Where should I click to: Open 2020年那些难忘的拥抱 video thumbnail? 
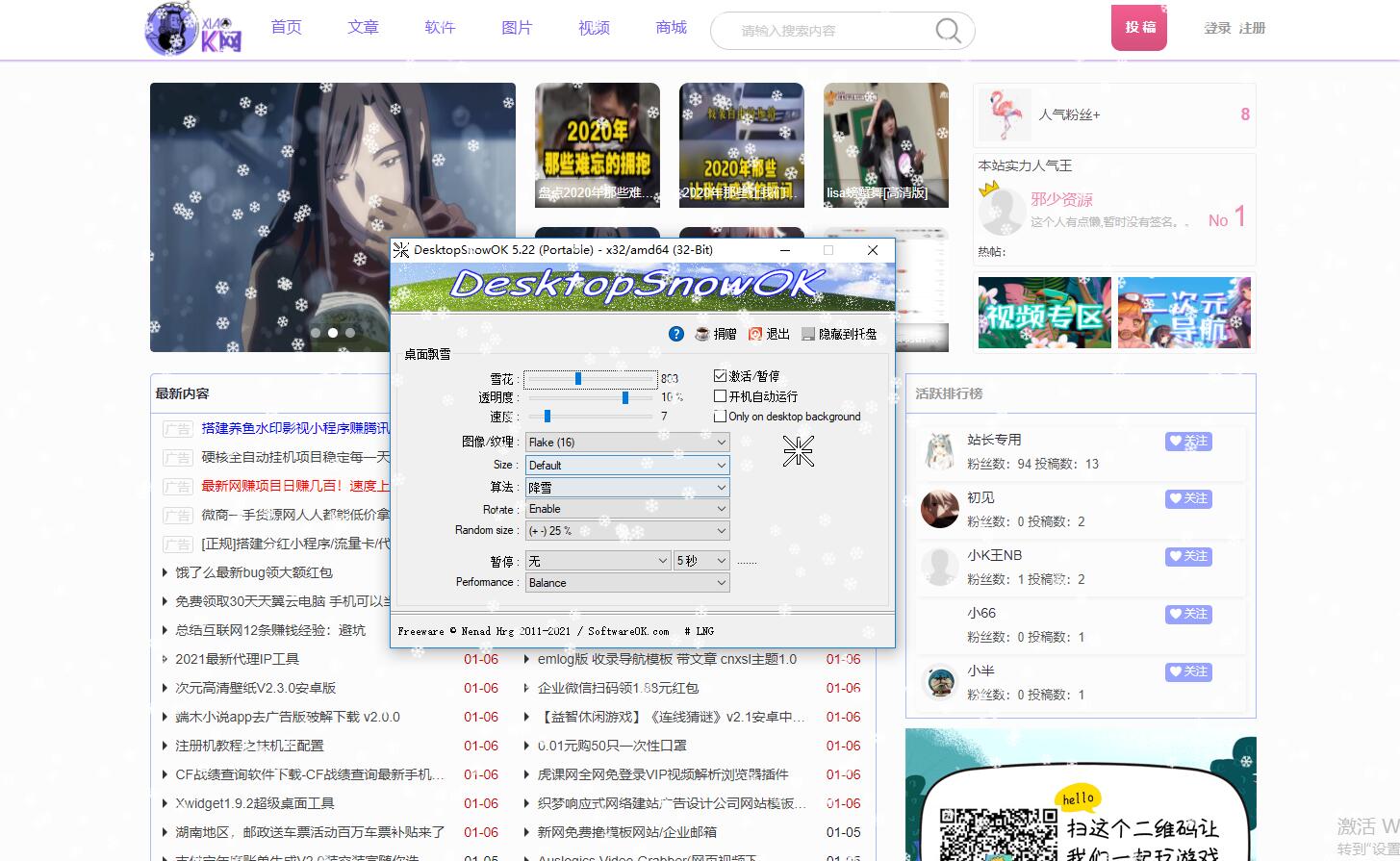(598, 145)
